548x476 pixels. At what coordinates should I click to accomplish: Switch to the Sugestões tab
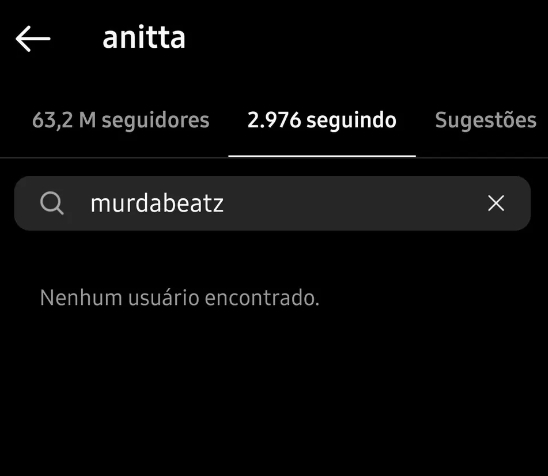486,120
